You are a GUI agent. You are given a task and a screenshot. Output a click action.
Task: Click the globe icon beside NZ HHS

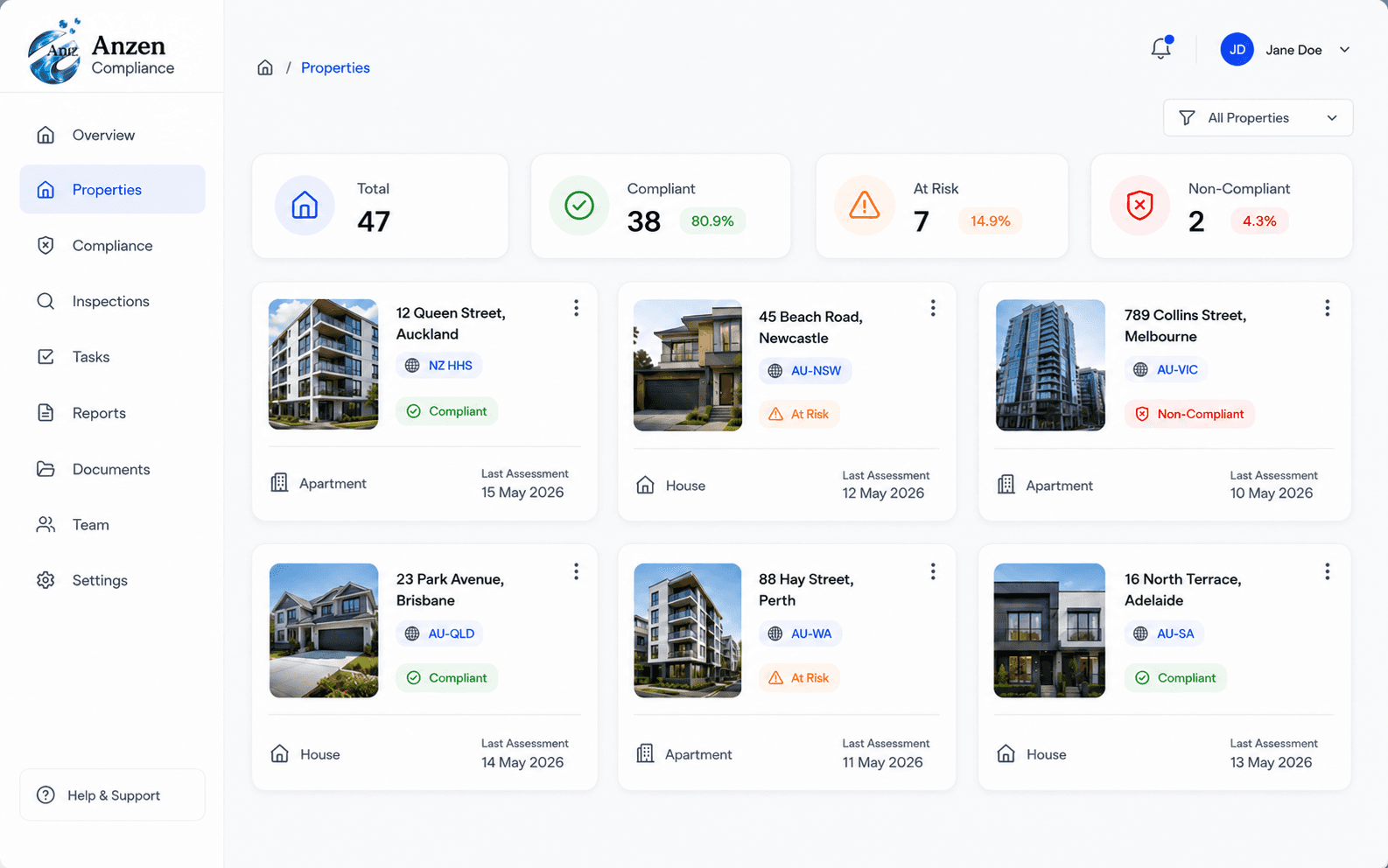412,366
